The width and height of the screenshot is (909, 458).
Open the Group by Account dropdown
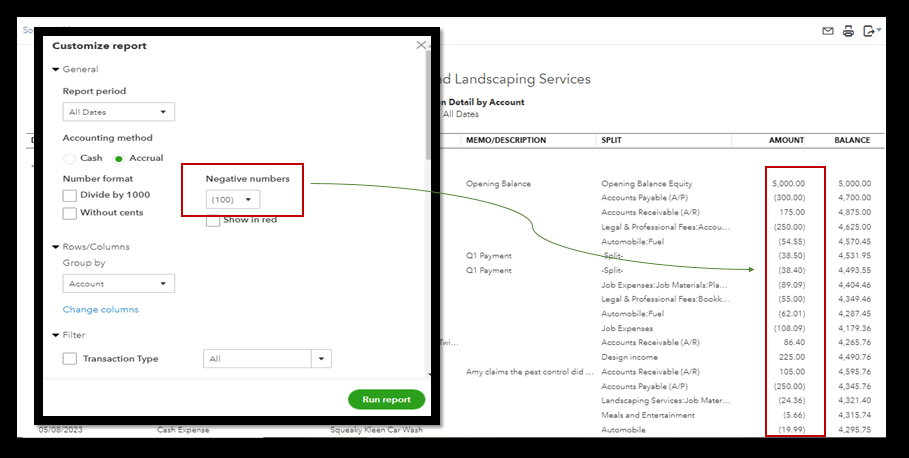coord(118,283)
